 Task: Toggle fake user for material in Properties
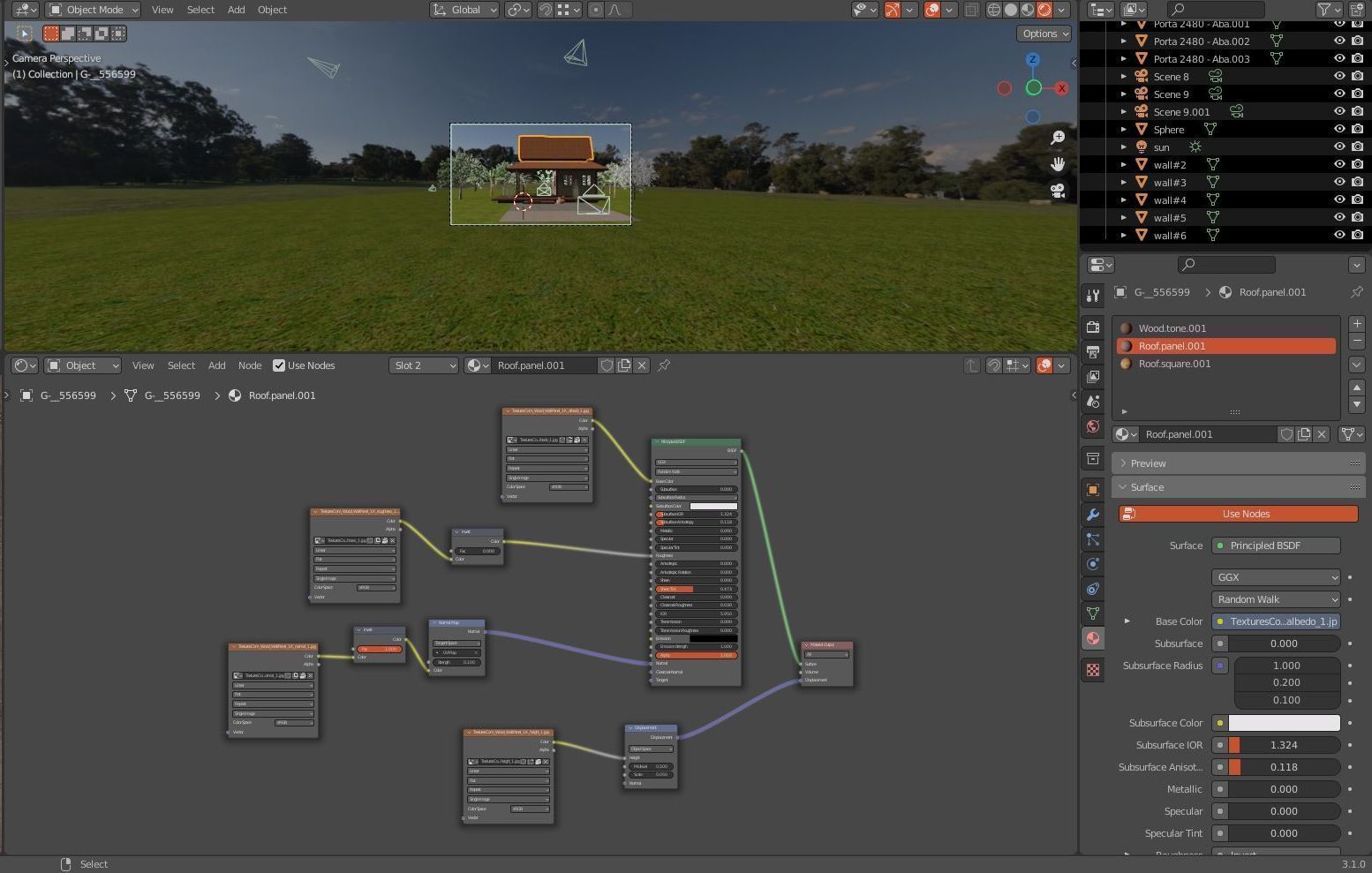point(1286,434)
